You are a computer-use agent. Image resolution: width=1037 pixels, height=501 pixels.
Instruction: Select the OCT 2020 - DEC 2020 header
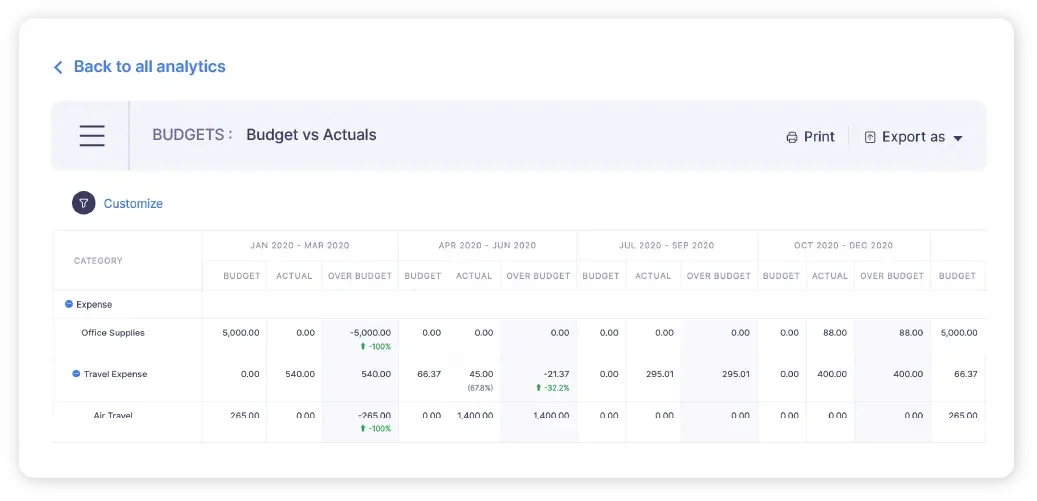[x=843, y=245]
